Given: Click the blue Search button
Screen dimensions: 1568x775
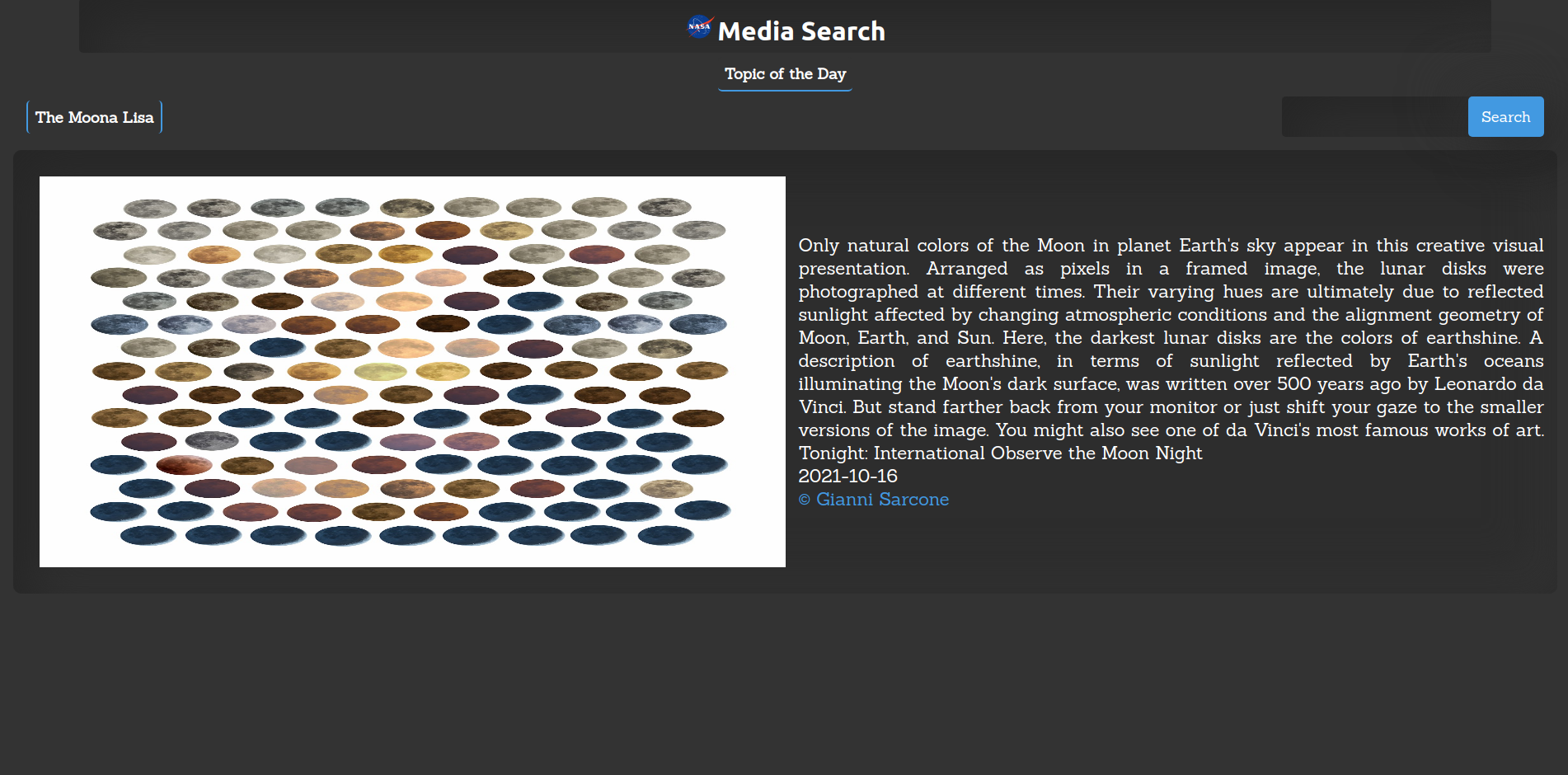Looking at the screenshot, I should [x=1505, y=117].
